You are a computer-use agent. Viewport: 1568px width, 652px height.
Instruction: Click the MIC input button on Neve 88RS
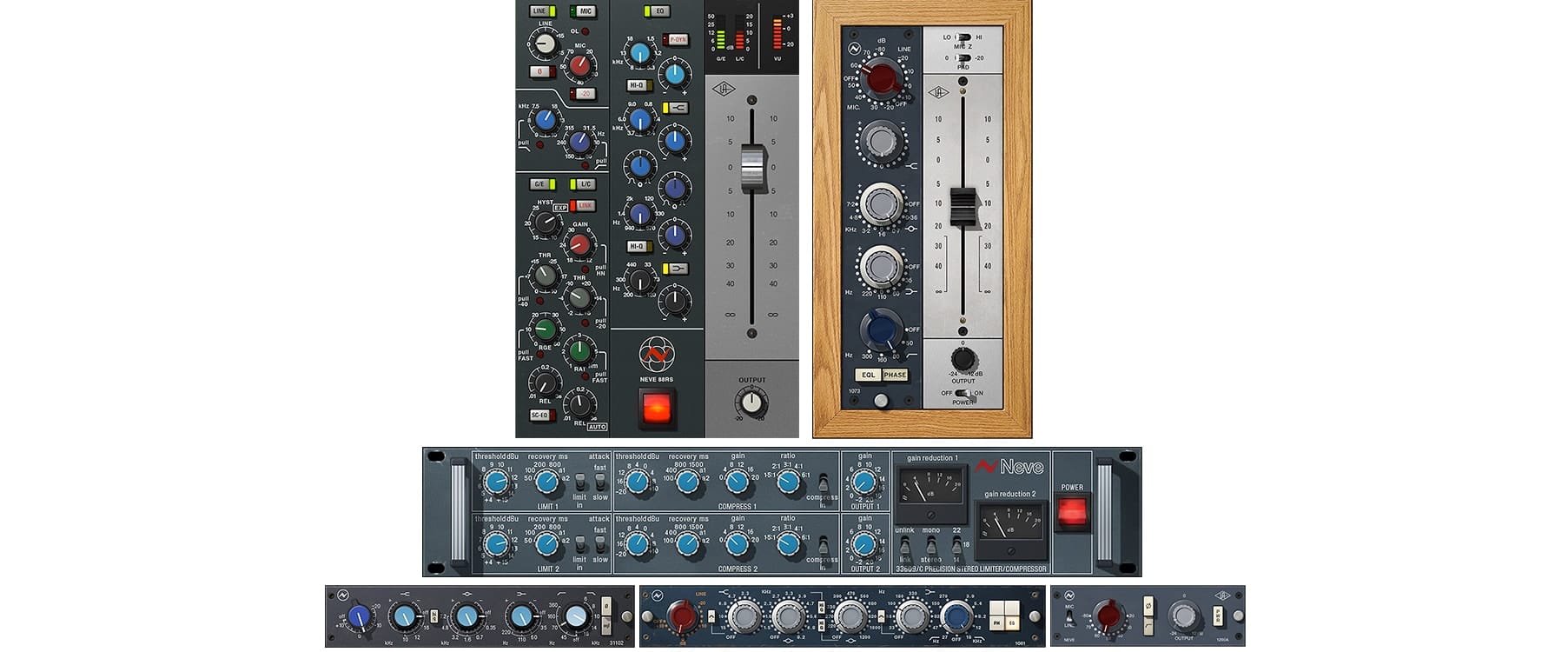(583, 11)
